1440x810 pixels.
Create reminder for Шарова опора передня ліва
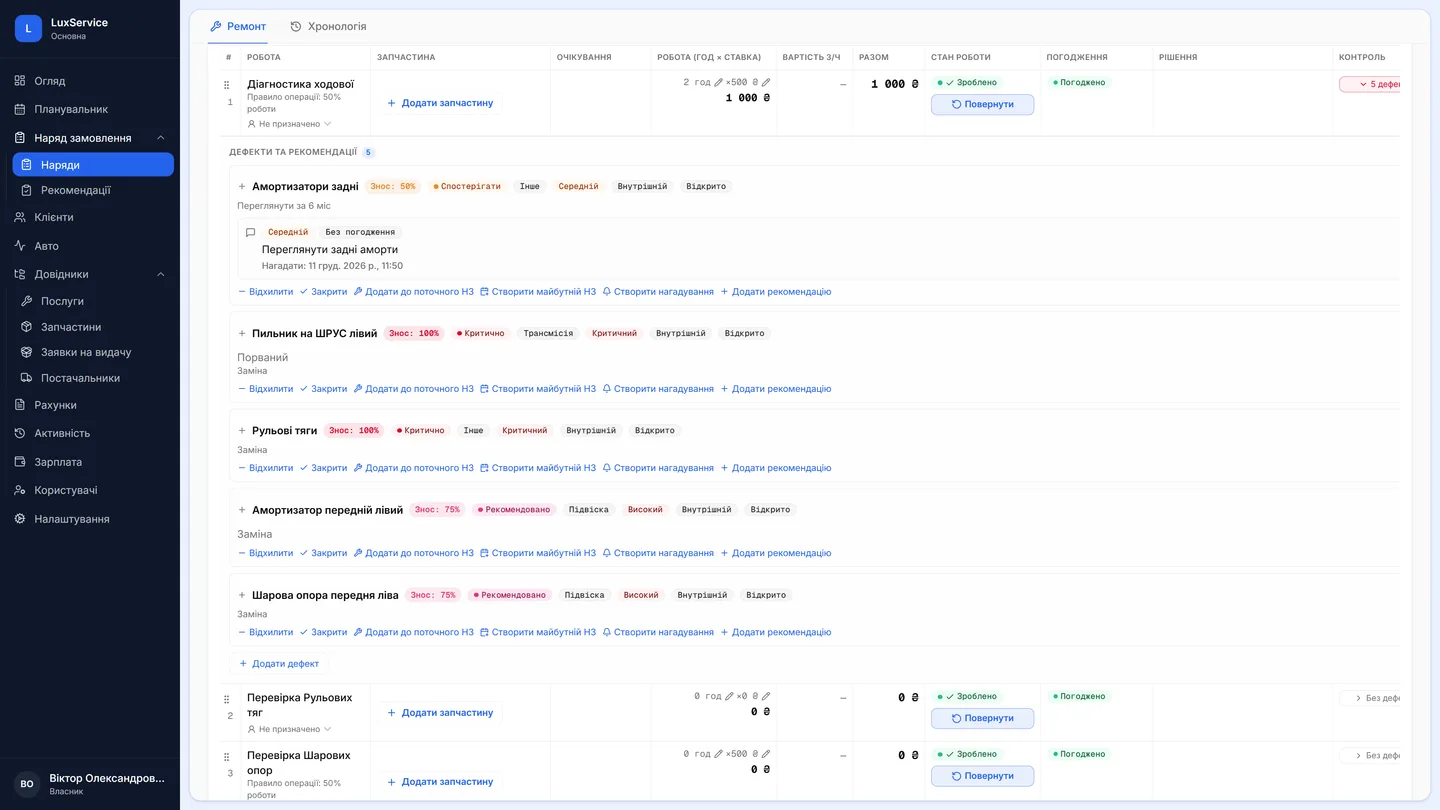(x=658, y=632)
